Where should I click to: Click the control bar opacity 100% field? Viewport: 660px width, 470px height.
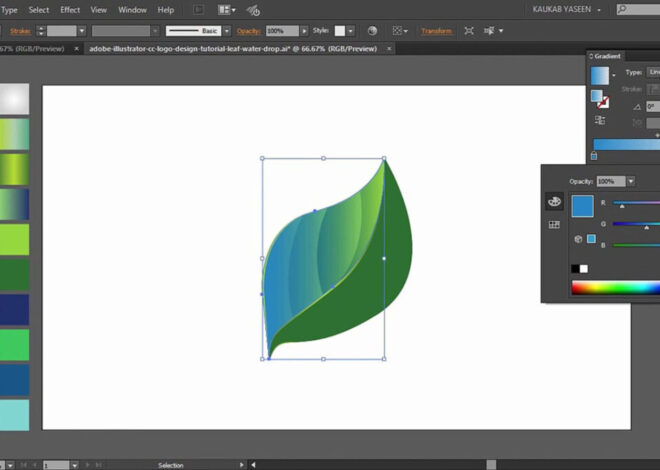(282, 31)
